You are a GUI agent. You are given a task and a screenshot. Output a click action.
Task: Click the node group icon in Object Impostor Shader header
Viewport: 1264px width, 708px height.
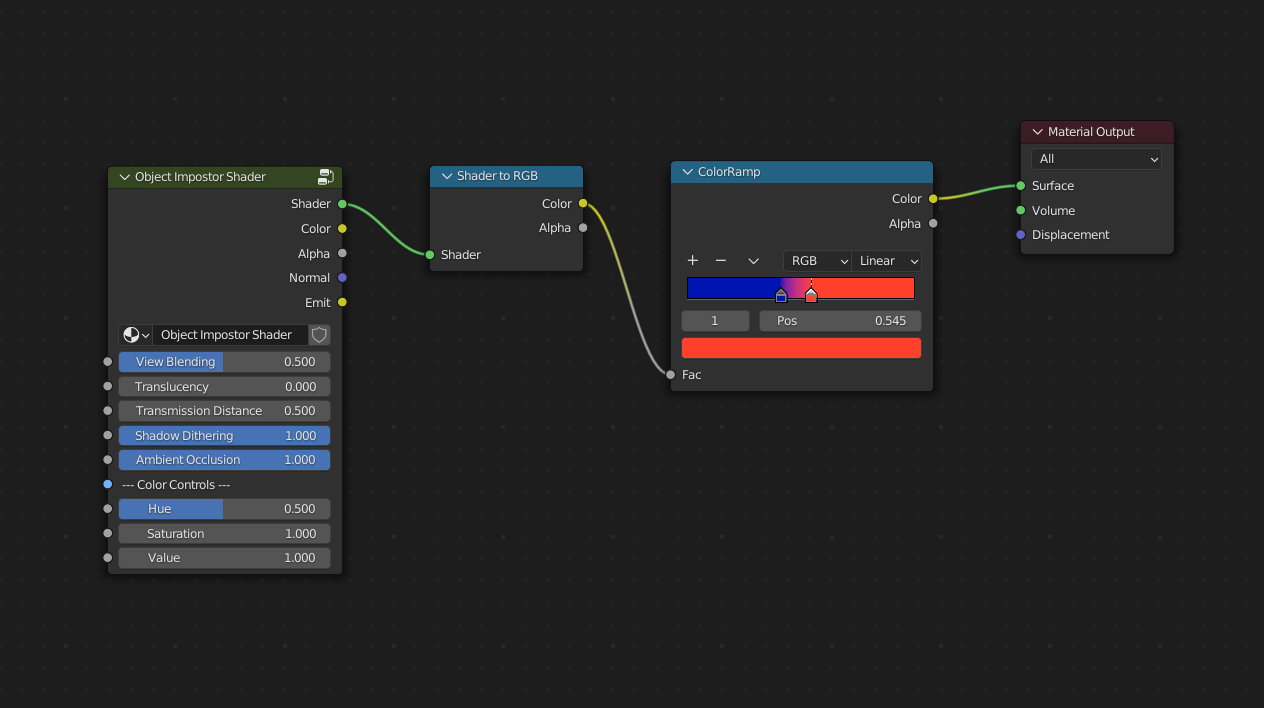pyautogui.click(x=326, y=177)
